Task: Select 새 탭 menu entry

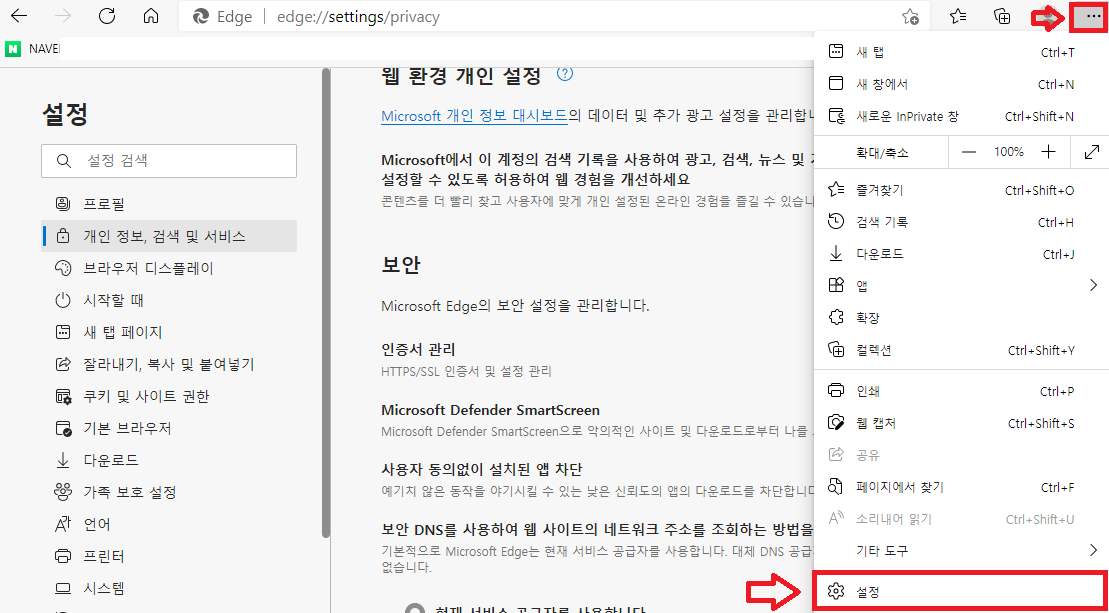Action: [961, 52]
